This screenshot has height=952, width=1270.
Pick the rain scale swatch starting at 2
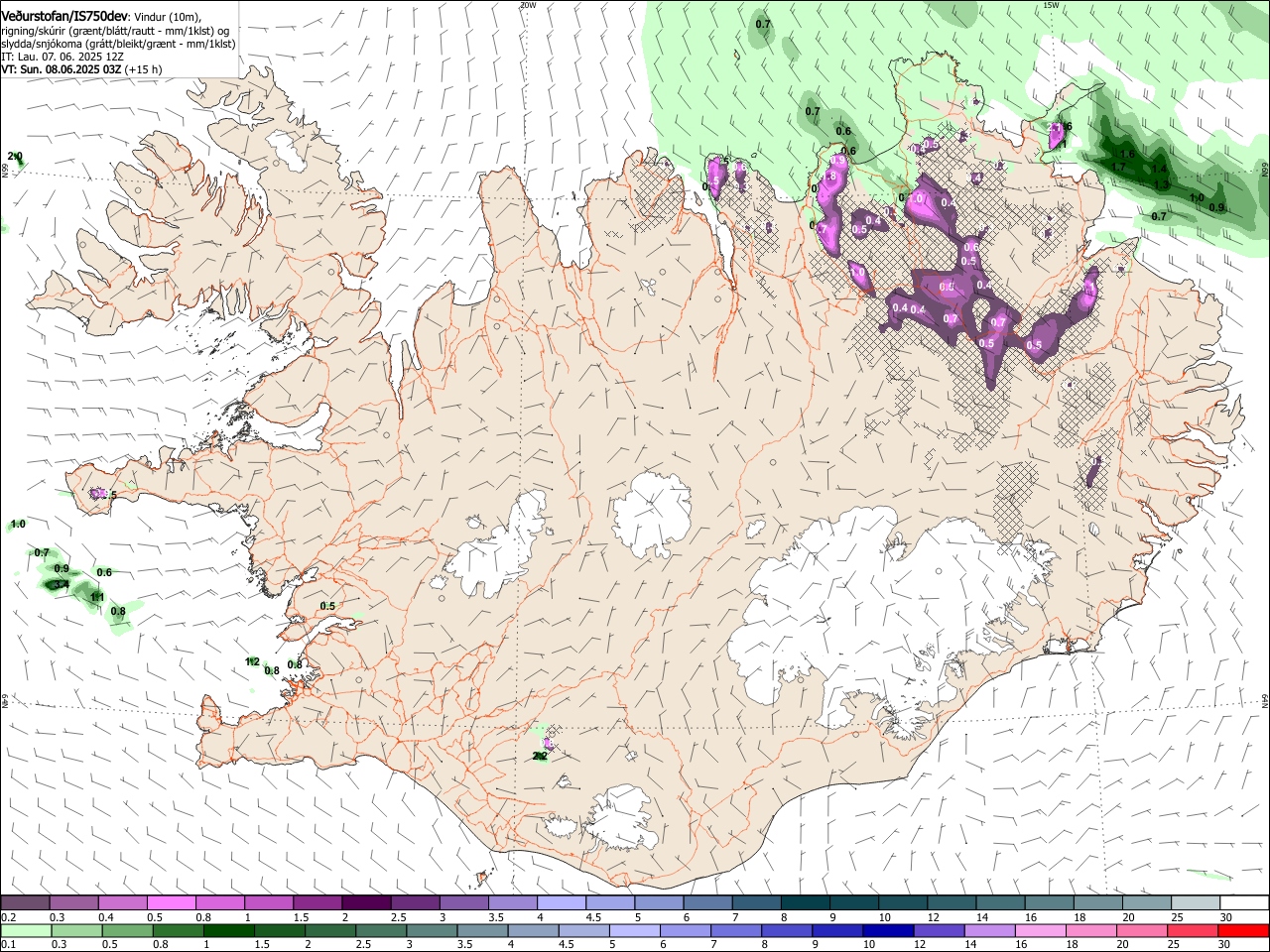[329, 930]
